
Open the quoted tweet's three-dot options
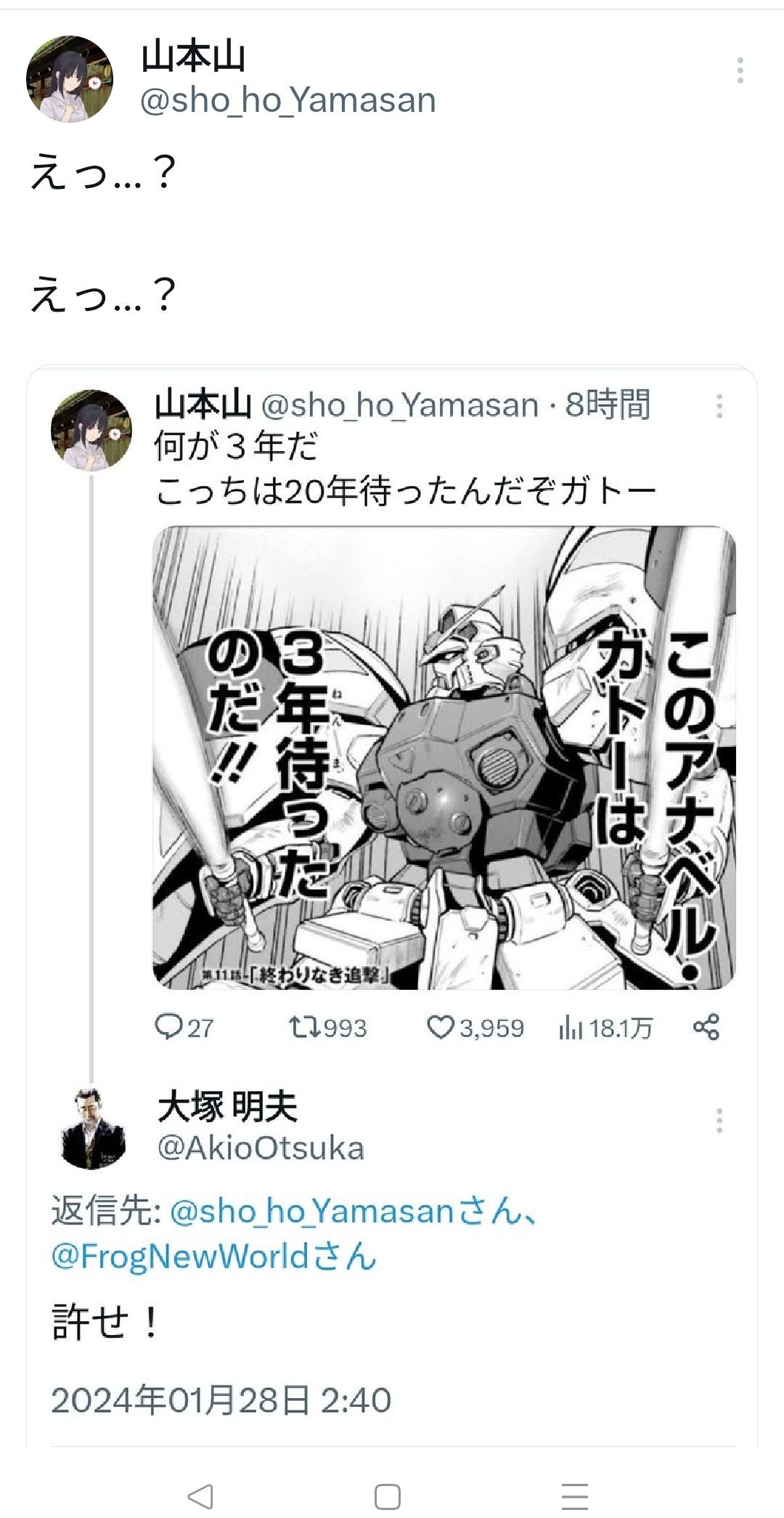719,406
